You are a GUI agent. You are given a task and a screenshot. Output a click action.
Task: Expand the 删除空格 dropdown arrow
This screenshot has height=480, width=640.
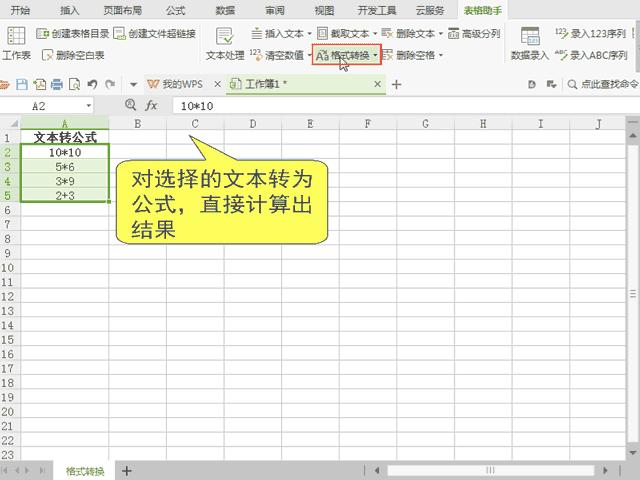(441, 55)
